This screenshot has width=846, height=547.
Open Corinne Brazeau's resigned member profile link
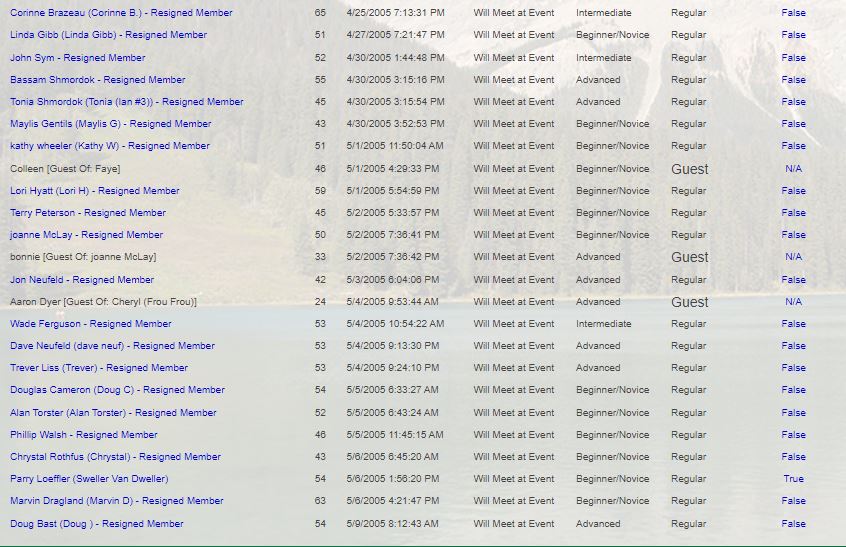coord(121,13)
